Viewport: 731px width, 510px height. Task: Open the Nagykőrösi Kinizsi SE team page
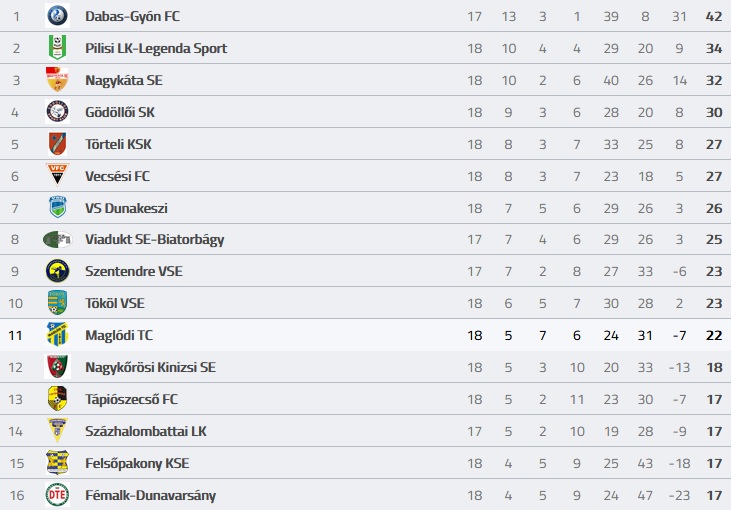(150, 367)
